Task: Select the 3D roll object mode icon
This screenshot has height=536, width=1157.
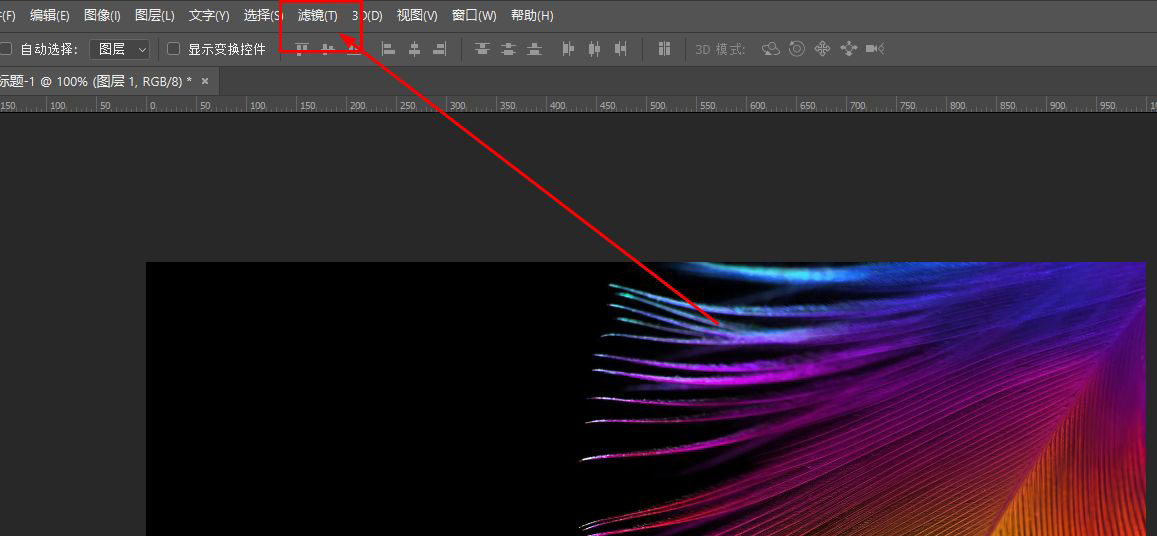Action: tap(797, 49)
